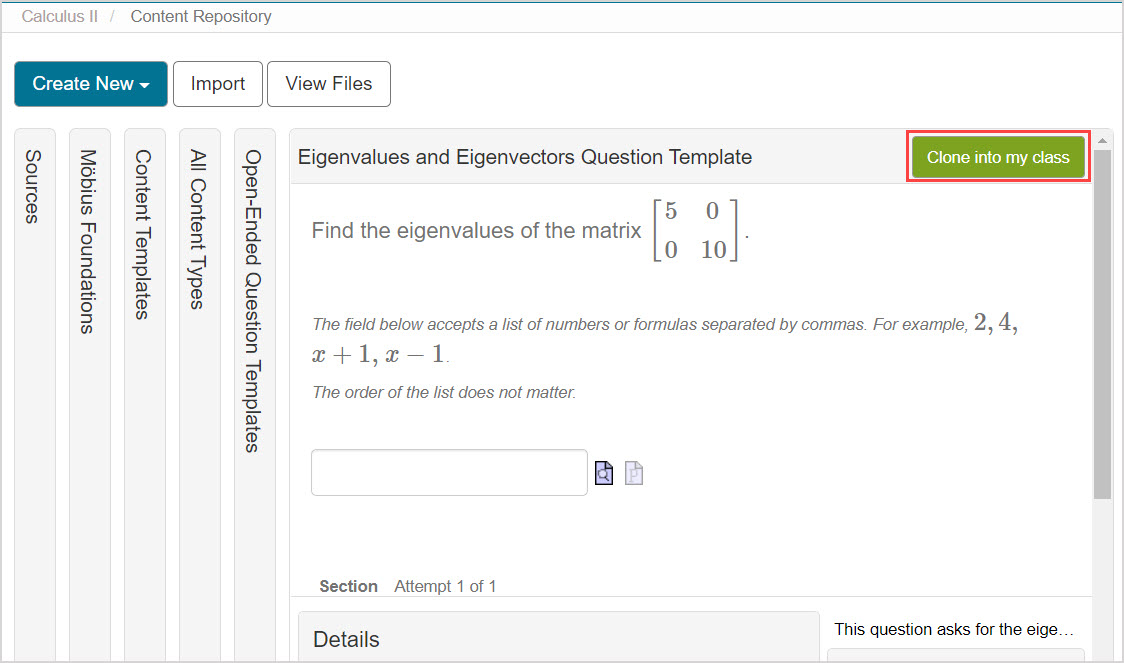Go to Calculus II breadcrumb
The image size is (1124, 663).
60,17
